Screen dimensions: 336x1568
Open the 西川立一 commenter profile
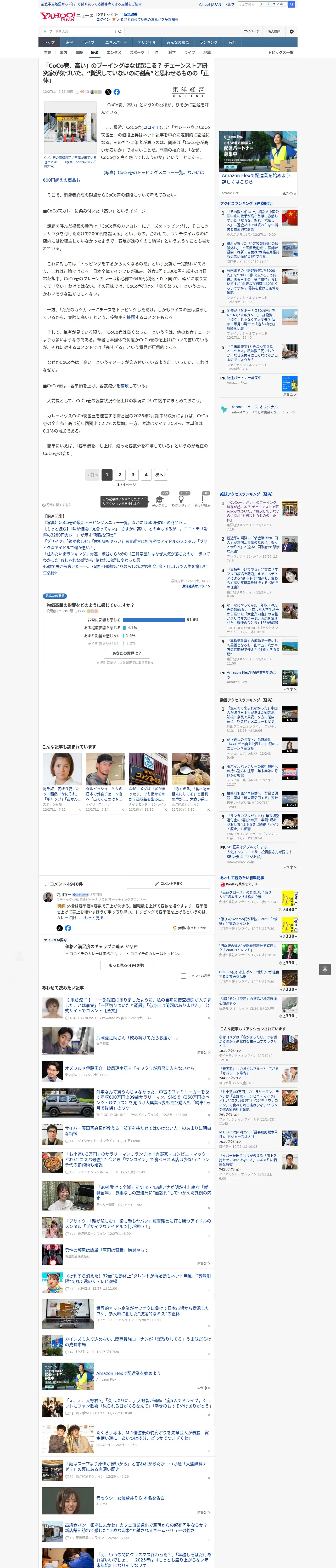coord(63,895)
